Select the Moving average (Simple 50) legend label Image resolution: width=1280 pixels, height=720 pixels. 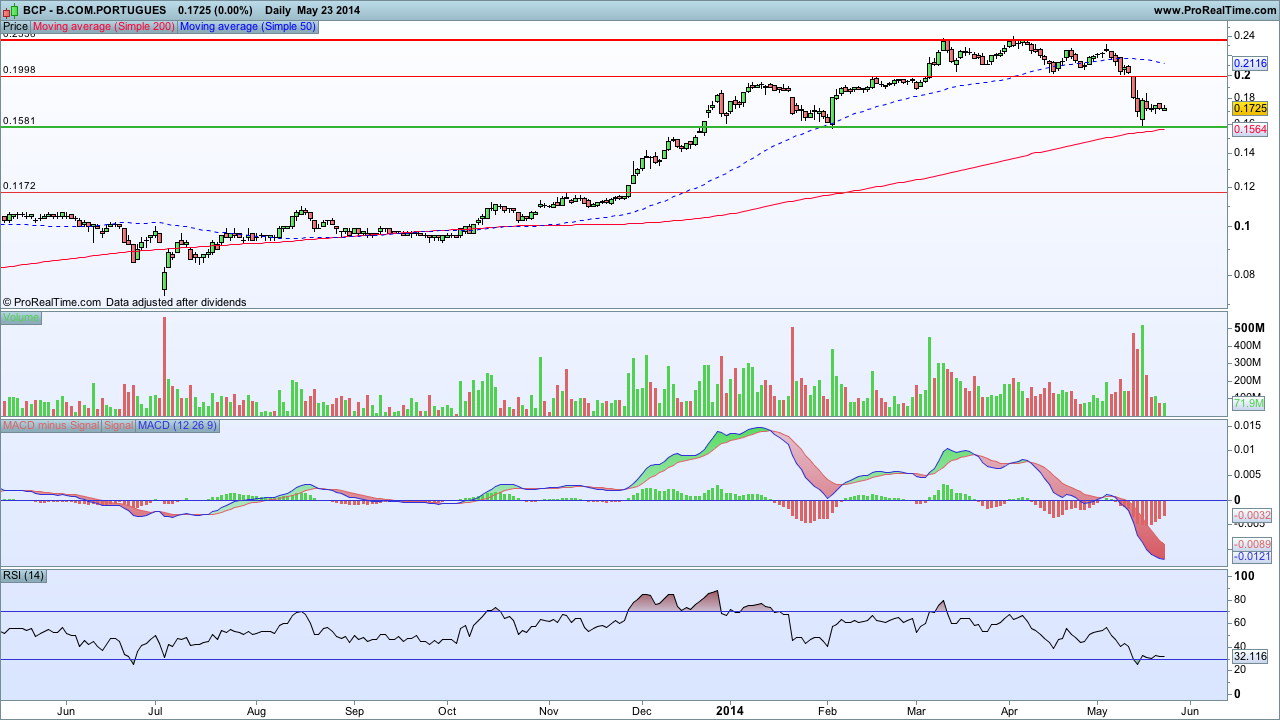[248, 27]
